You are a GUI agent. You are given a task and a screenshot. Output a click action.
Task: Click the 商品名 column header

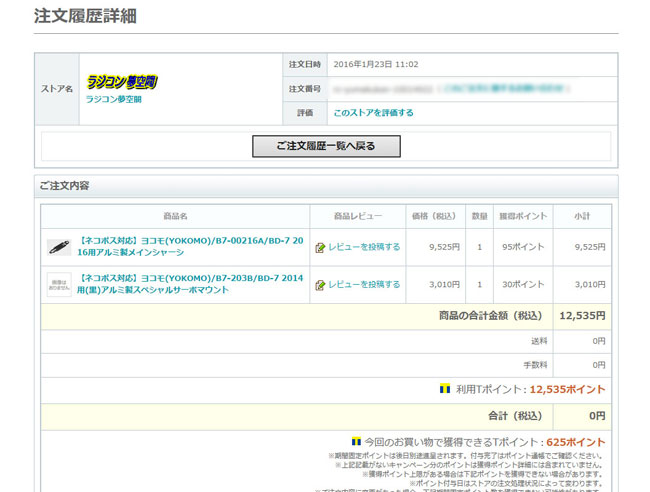[175, 216]
